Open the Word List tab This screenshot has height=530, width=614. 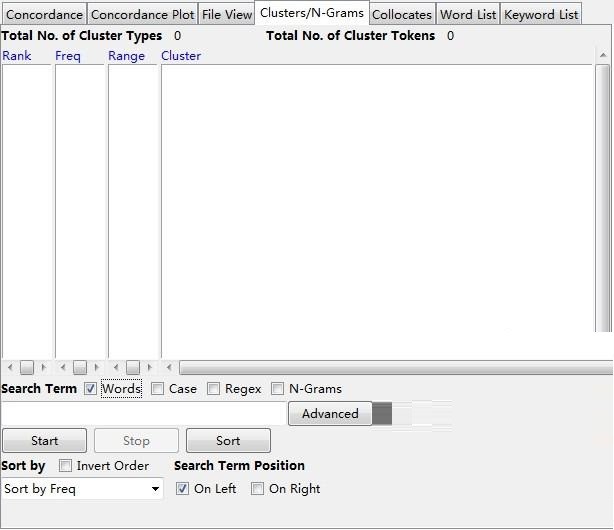point(468,15)
